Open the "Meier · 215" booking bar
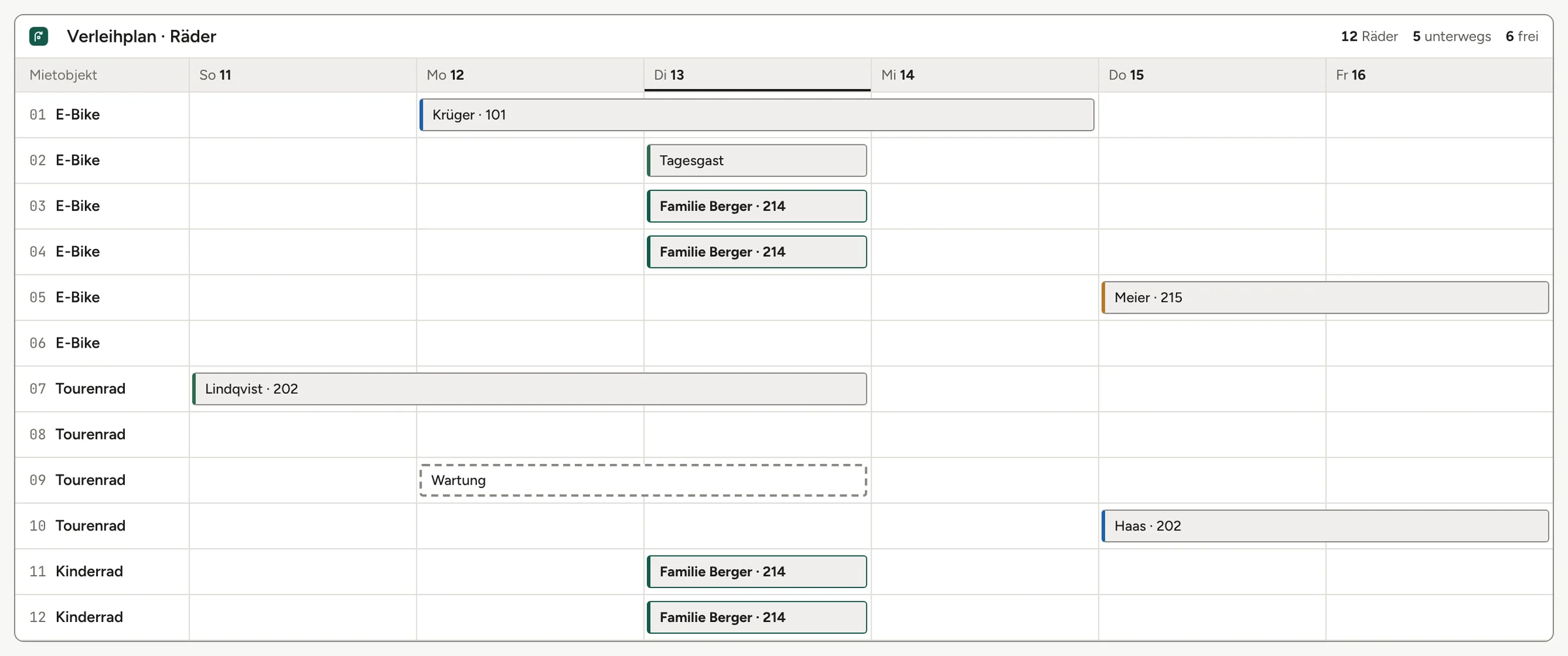Image resolution: width=1568 pixels, height=656 pixels. point(1325,298)
